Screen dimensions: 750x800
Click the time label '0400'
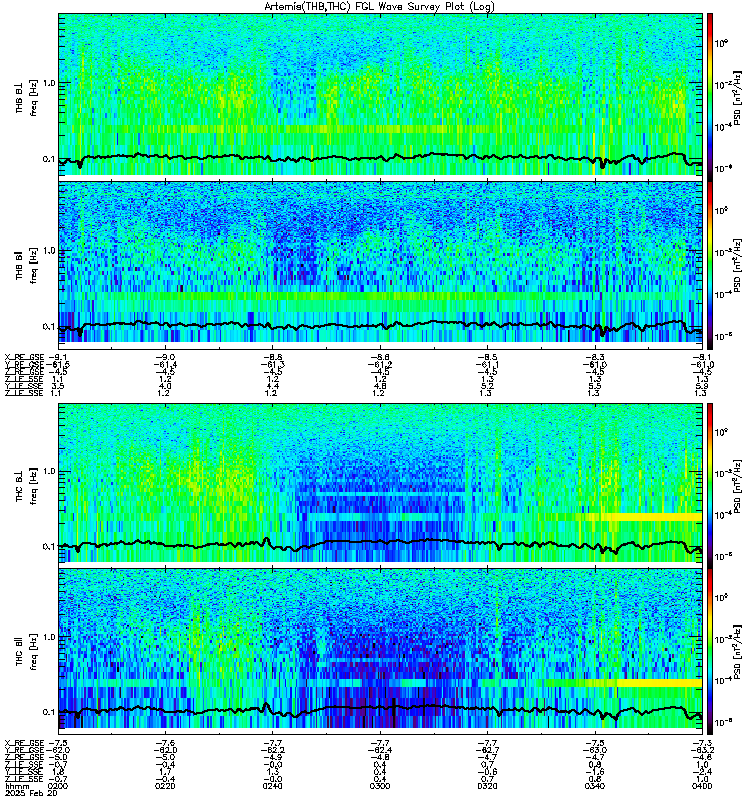tap(702, 786)
